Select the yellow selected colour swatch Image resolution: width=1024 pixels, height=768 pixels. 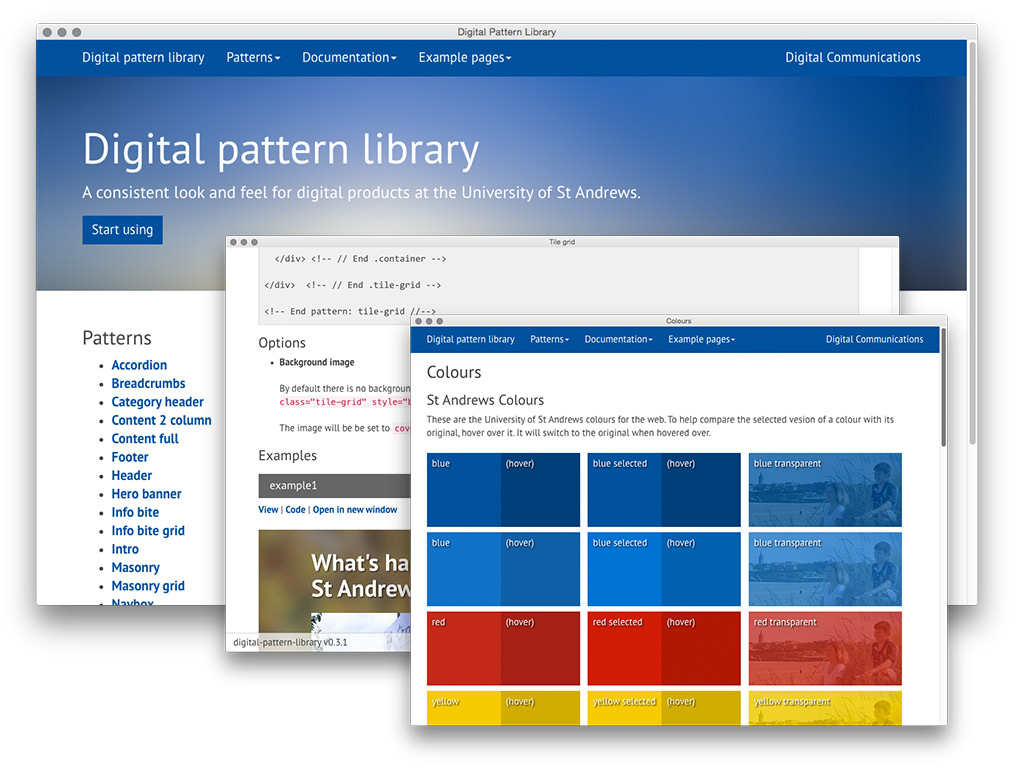(624, 708)
